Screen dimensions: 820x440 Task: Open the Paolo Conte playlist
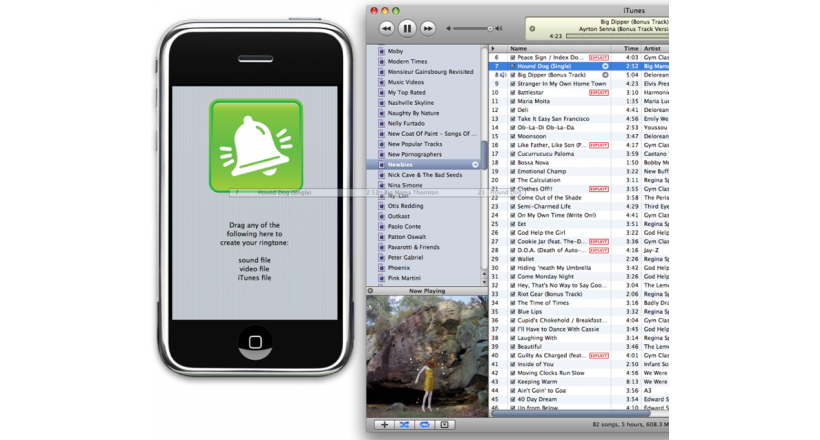click(x=404, y=227)
